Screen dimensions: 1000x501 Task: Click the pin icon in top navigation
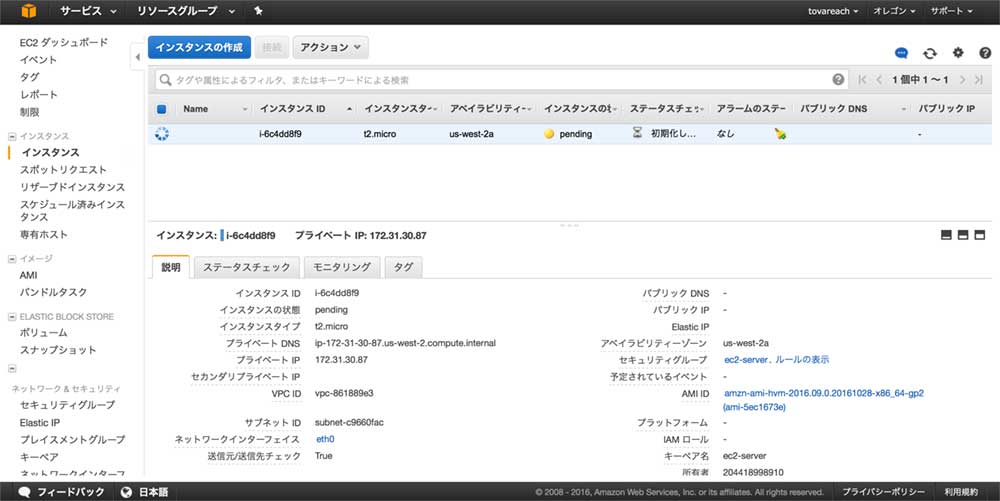(259, 11)
